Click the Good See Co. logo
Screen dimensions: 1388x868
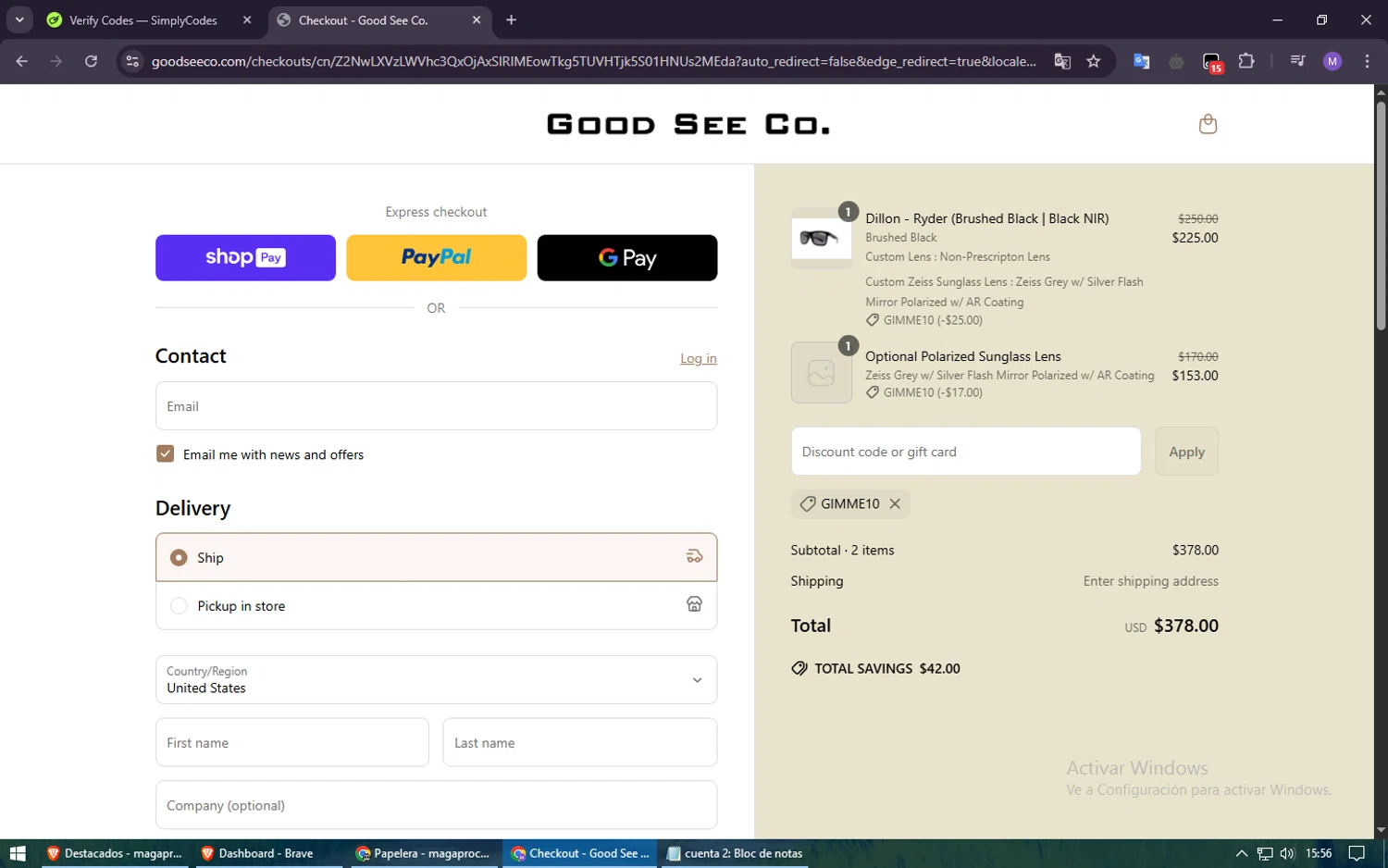[688, 124]
